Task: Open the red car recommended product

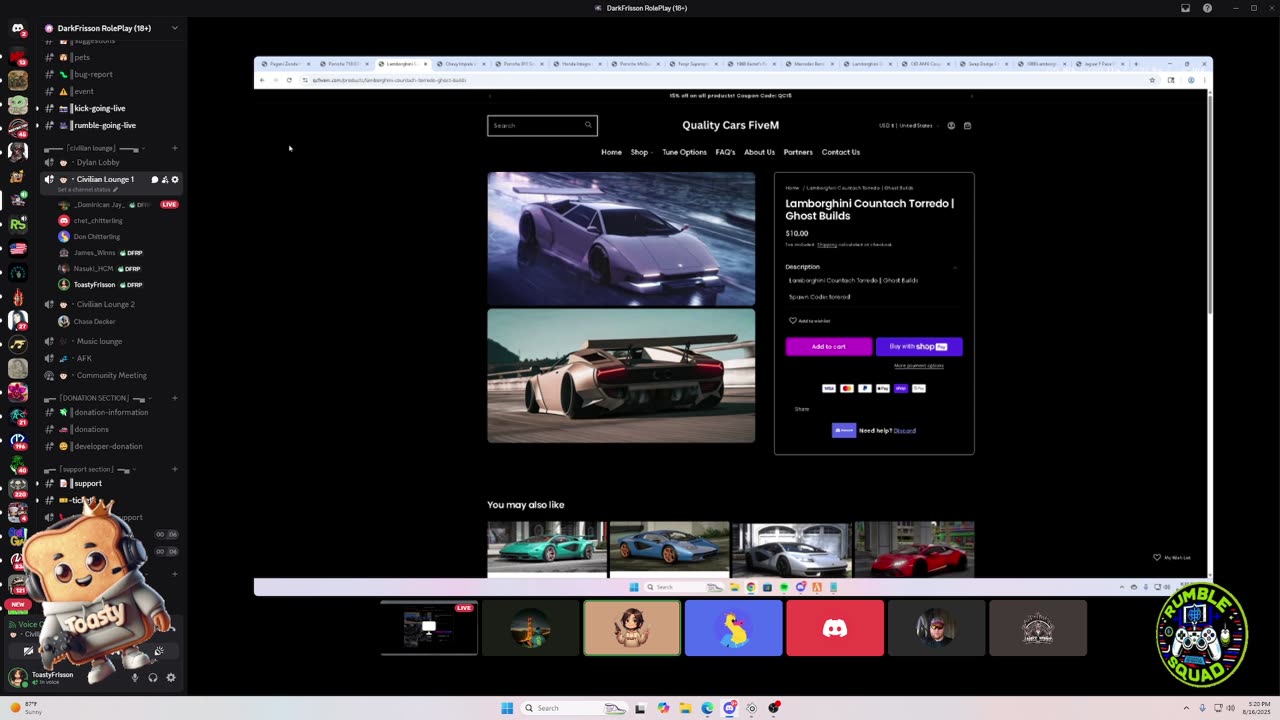Action: (x=914, y=549)
